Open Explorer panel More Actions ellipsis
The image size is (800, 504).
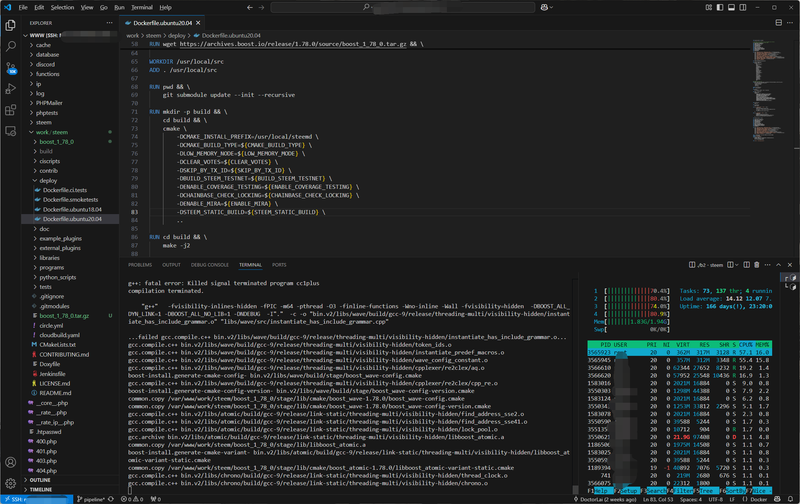(x=109, y=22)
